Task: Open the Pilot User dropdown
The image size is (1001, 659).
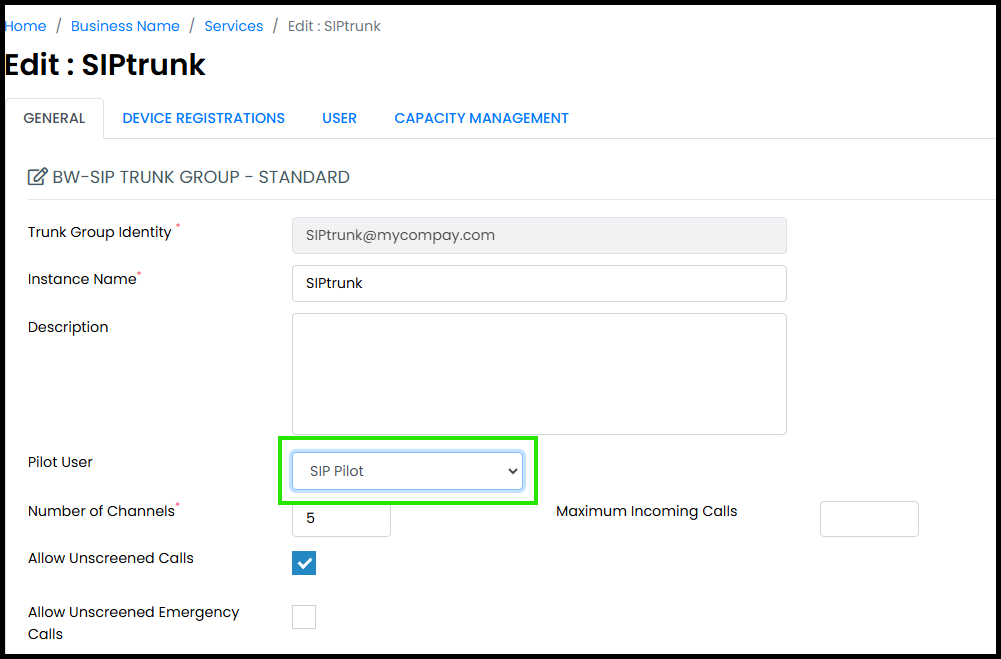Action: click(x=407, y=471)
